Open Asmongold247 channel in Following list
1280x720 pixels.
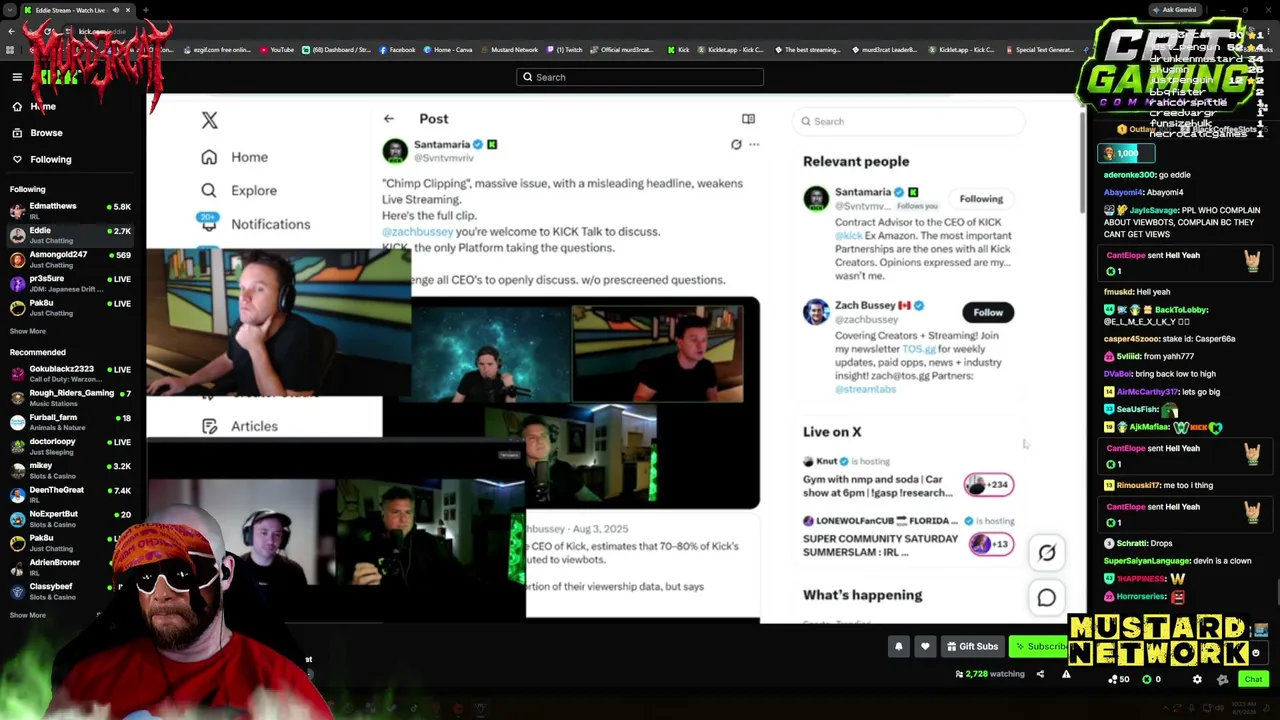(x=70, y=259)
